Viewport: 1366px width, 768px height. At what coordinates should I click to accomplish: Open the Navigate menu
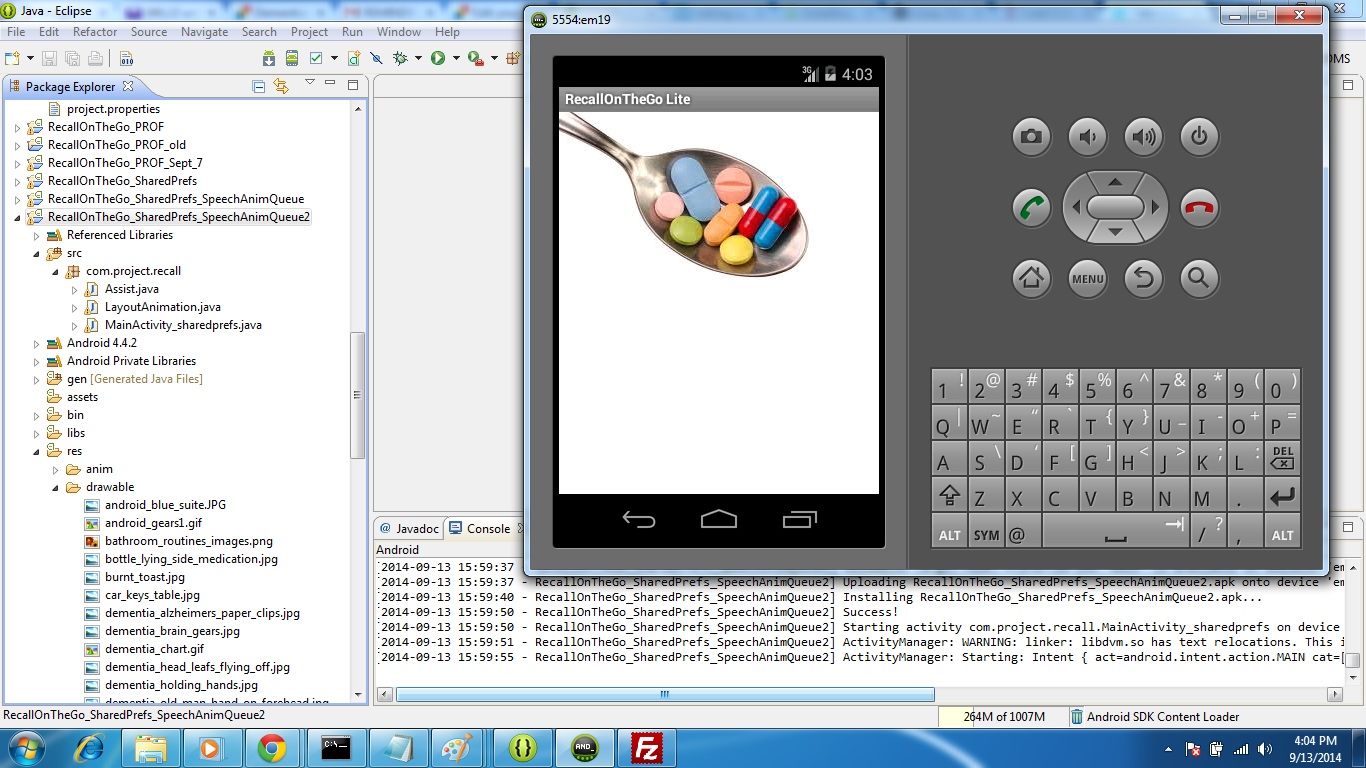point(204,32)
